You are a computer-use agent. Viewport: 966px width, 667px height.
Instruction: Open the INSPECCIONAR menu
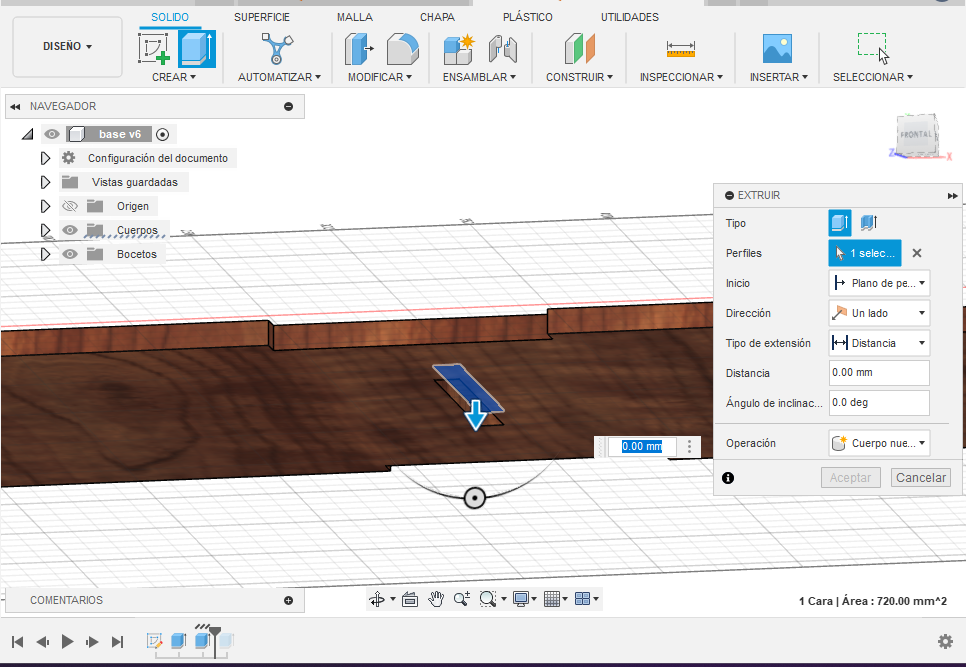tap(681, 77)
